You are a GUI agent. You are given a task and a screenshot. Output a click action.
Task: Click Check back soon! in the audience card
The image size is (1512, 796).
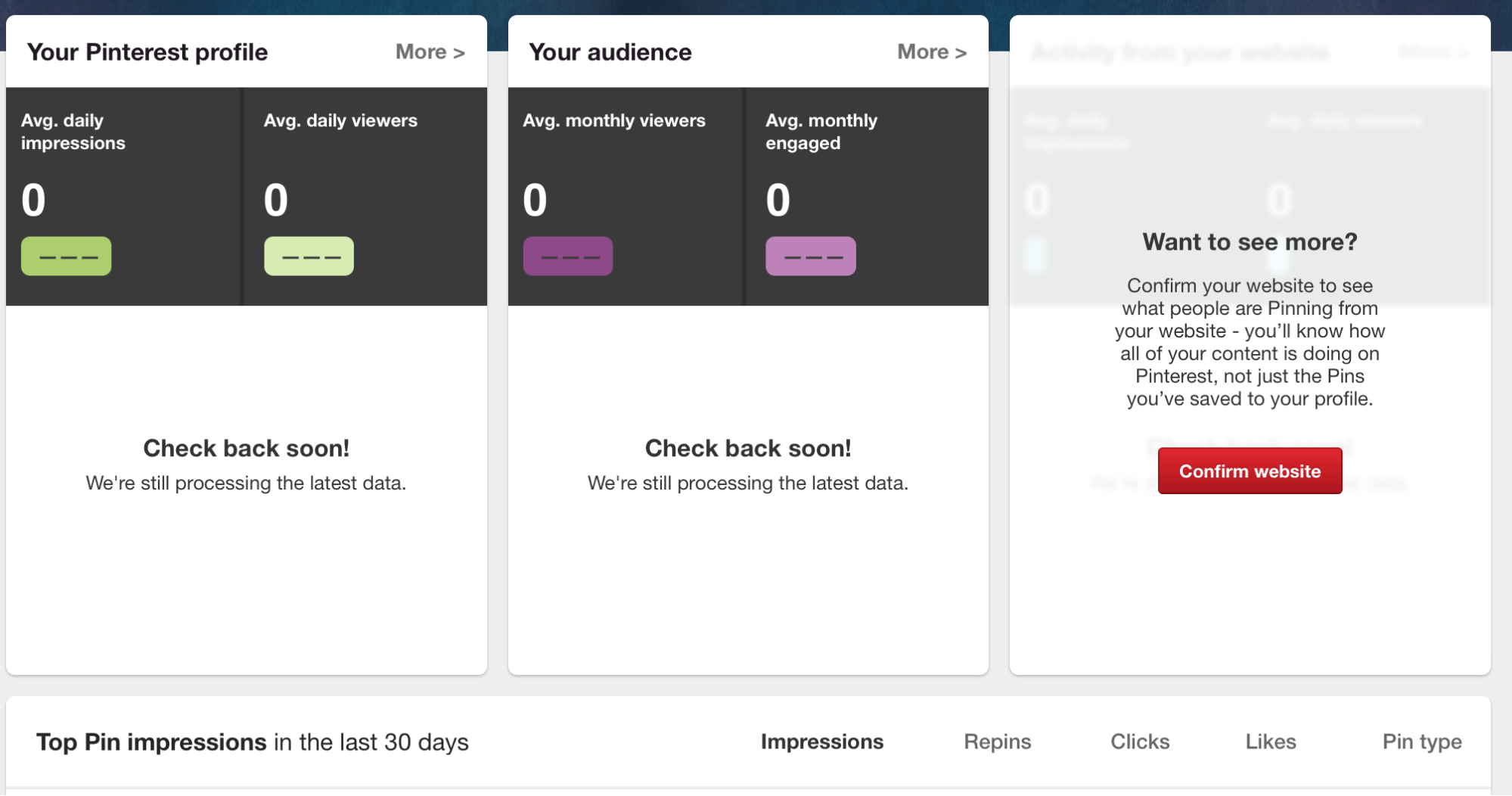point(748,448)
